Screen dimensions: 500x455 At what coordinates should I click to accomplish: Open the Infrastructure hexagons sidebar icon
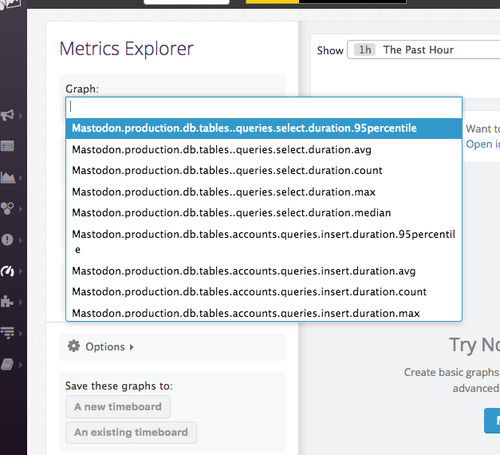7,209
